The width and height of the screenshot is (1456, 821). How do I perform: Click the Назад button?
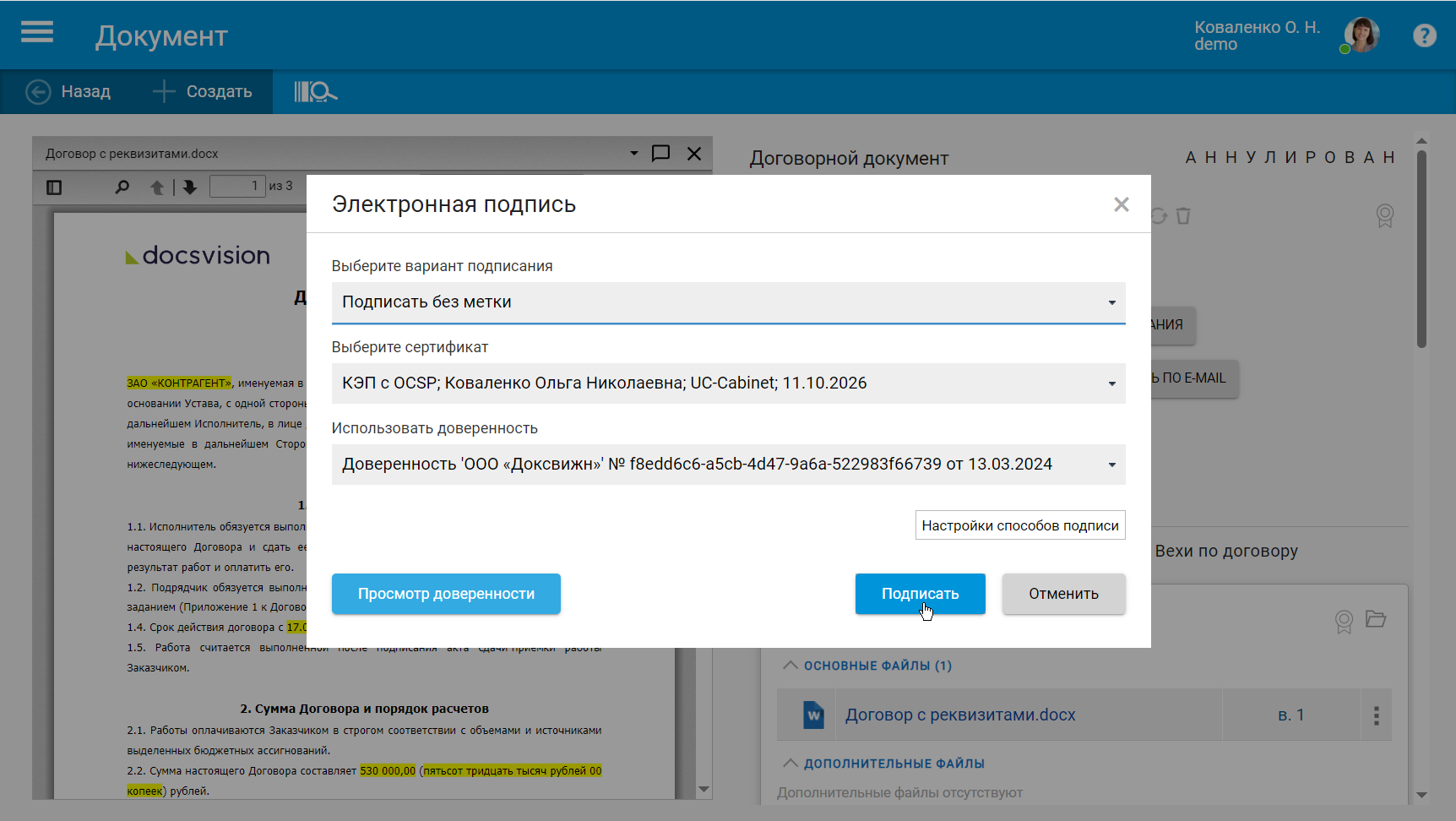pos(68,91)
